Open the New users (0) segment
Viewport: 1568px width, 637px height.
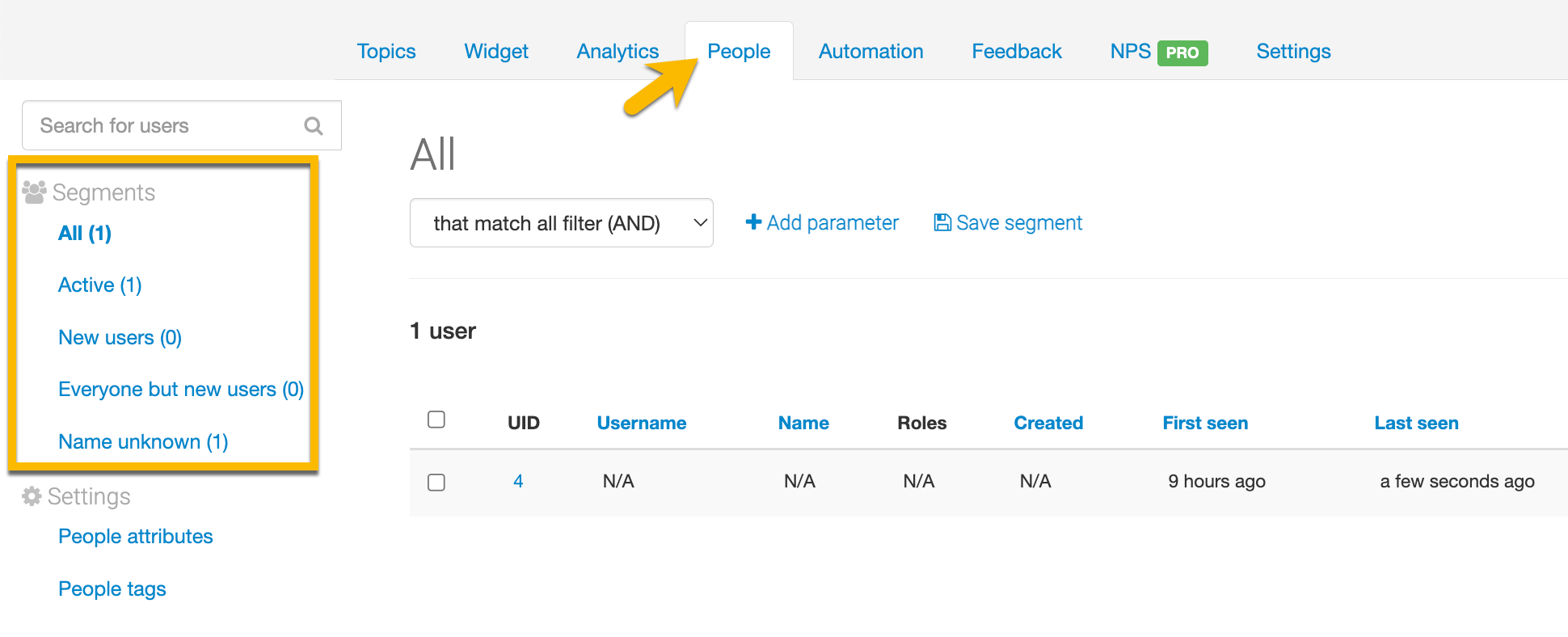[x=120, y=338]
